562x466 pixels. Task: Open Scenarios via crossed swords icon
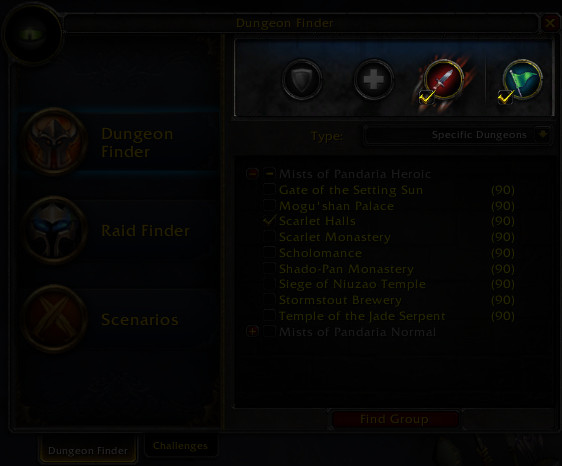point(54,319)
